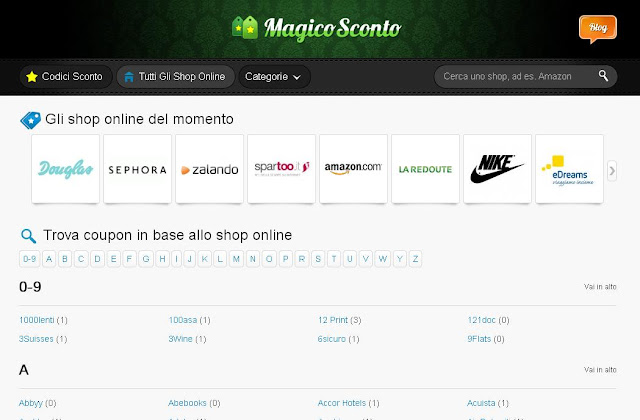Jump to letter L shops
This screenshot has width=640, height=420.
coord(220,259)
